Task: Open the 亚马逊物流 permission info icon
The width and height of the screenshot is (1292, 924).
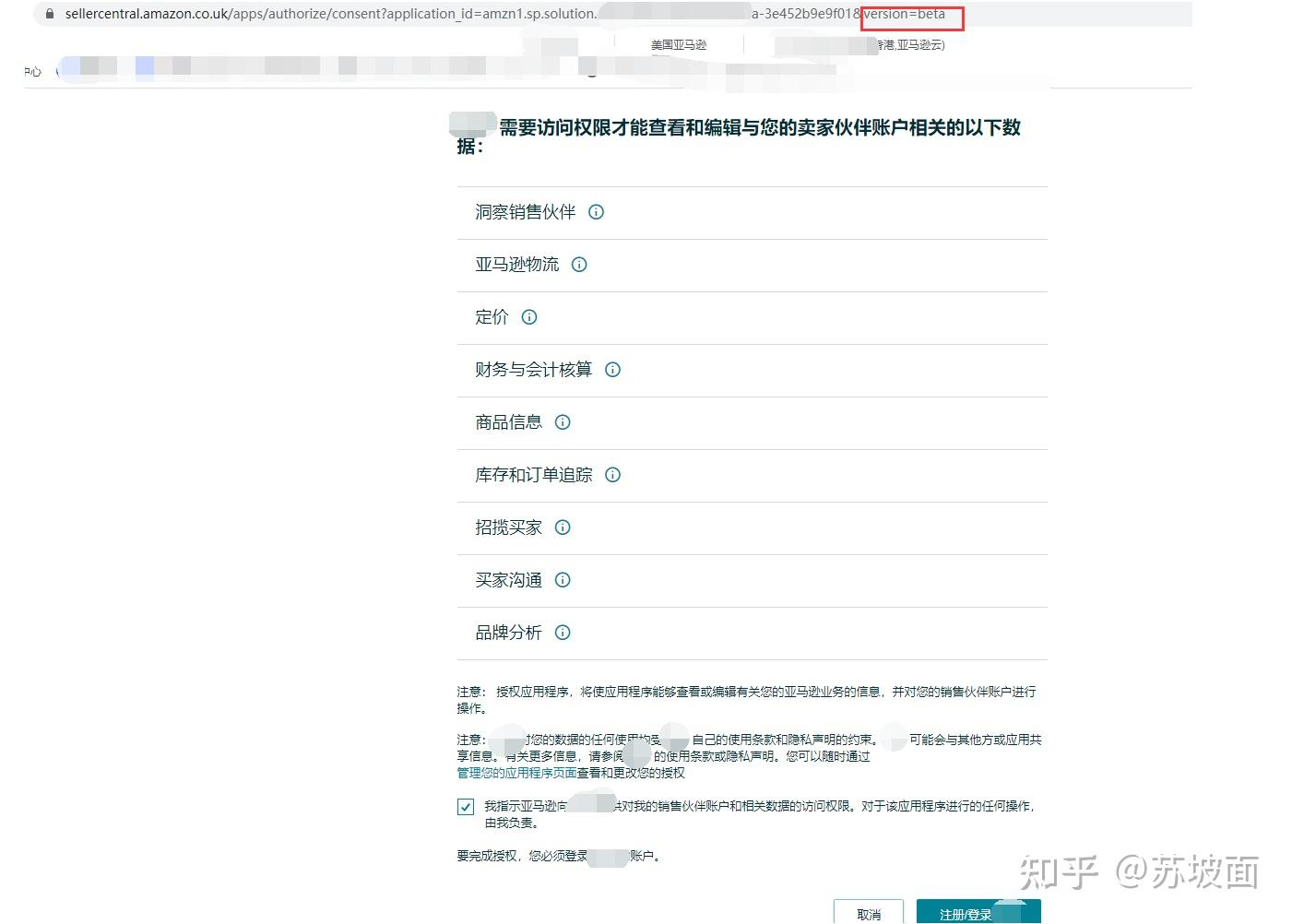Action: (578, 265)
